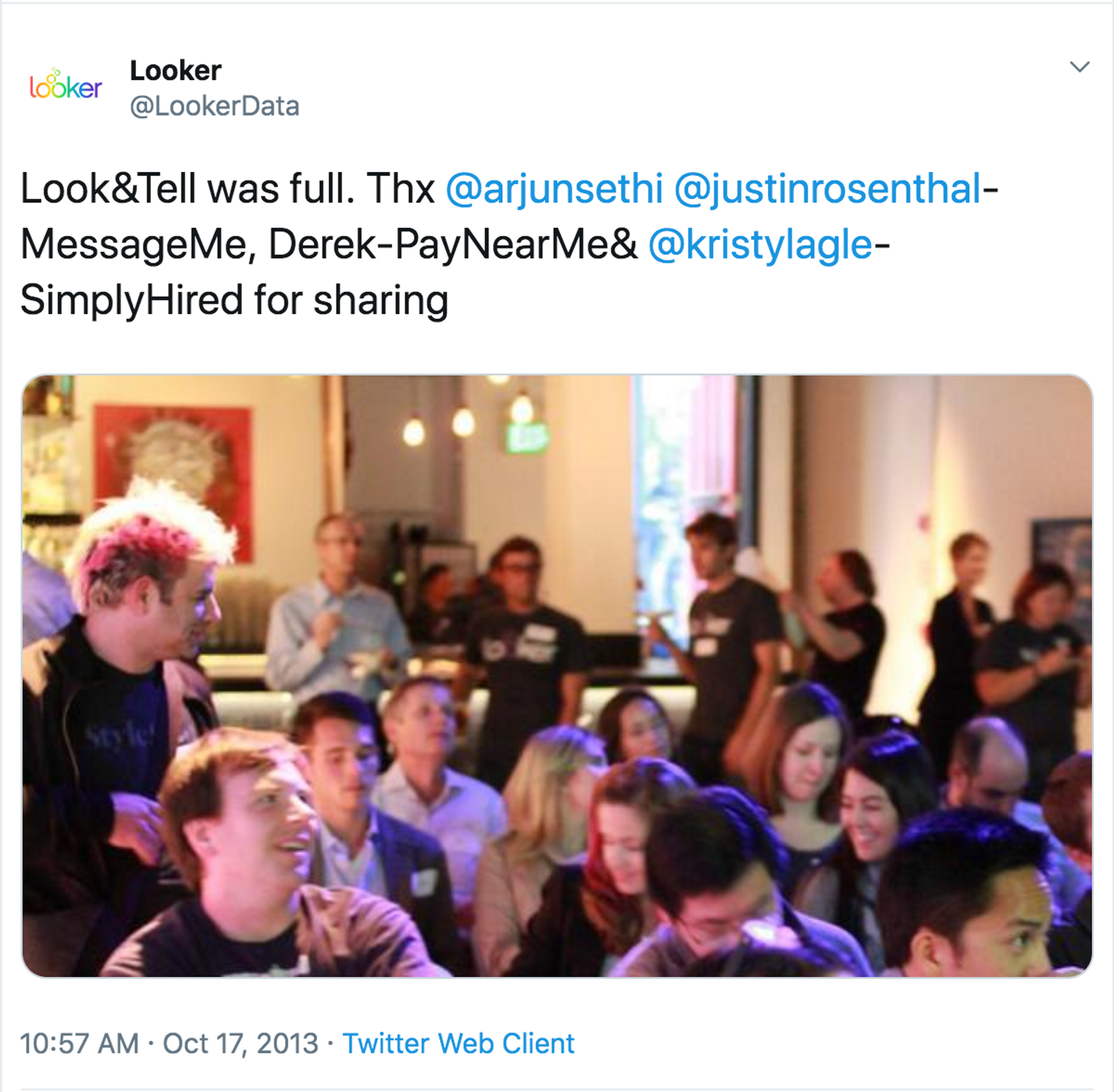Screen dimensions: 1114x1092
Task: Open the @justinrosenthal mention
Action: pyautogui.click(x=828, y=188)
